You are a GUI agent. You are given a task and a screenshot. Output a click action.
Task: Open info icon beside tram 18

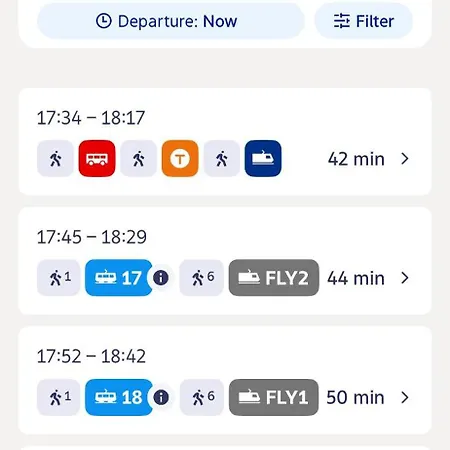coord(161,397)
